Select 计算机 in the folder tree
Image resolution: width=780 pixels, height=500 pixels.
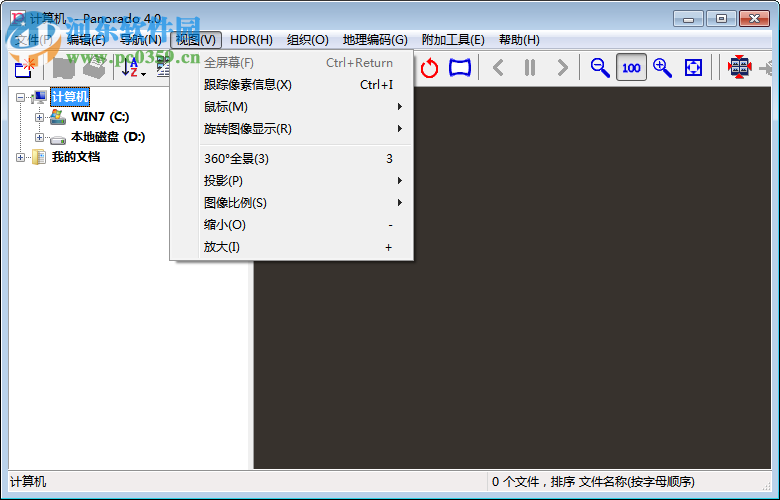[x=70, y=97]
